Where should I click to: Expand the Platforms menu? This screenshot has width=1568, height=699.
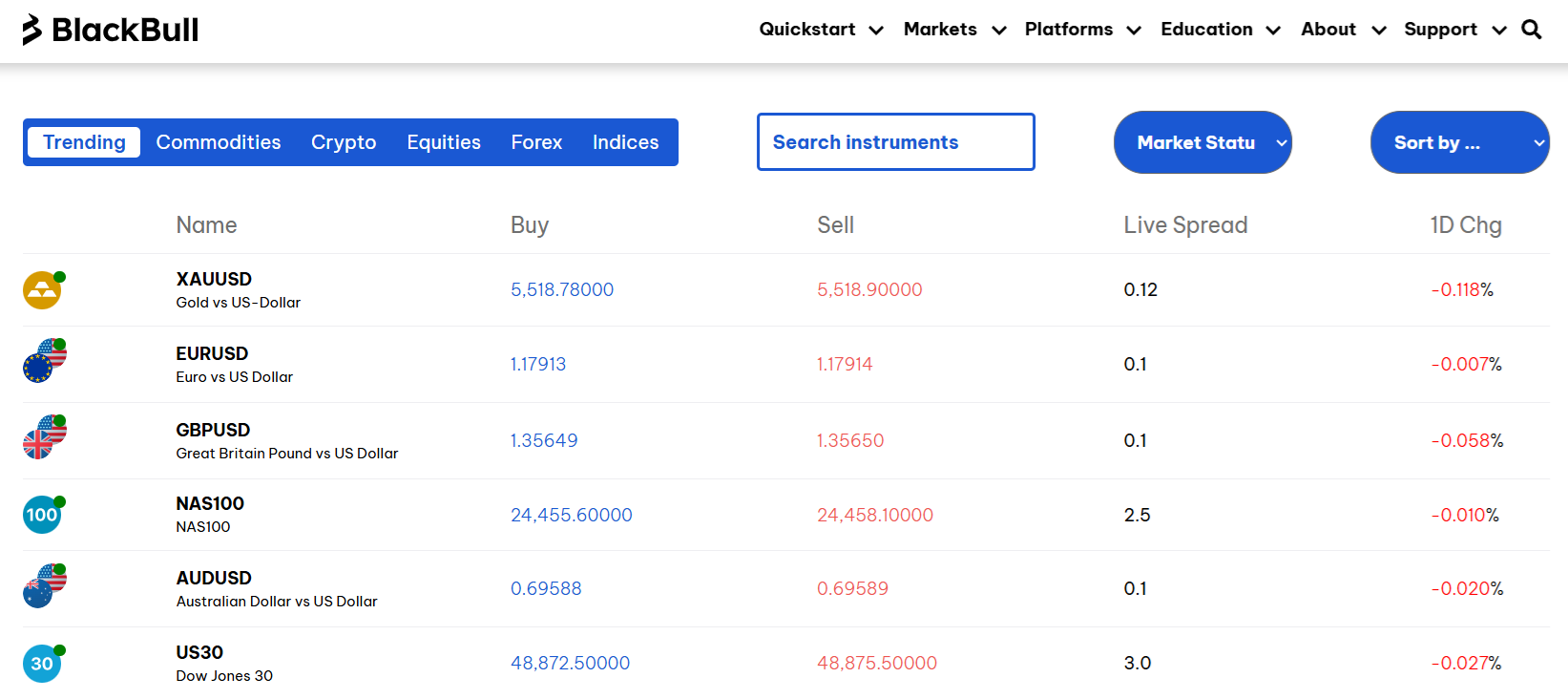(1083, 30)
